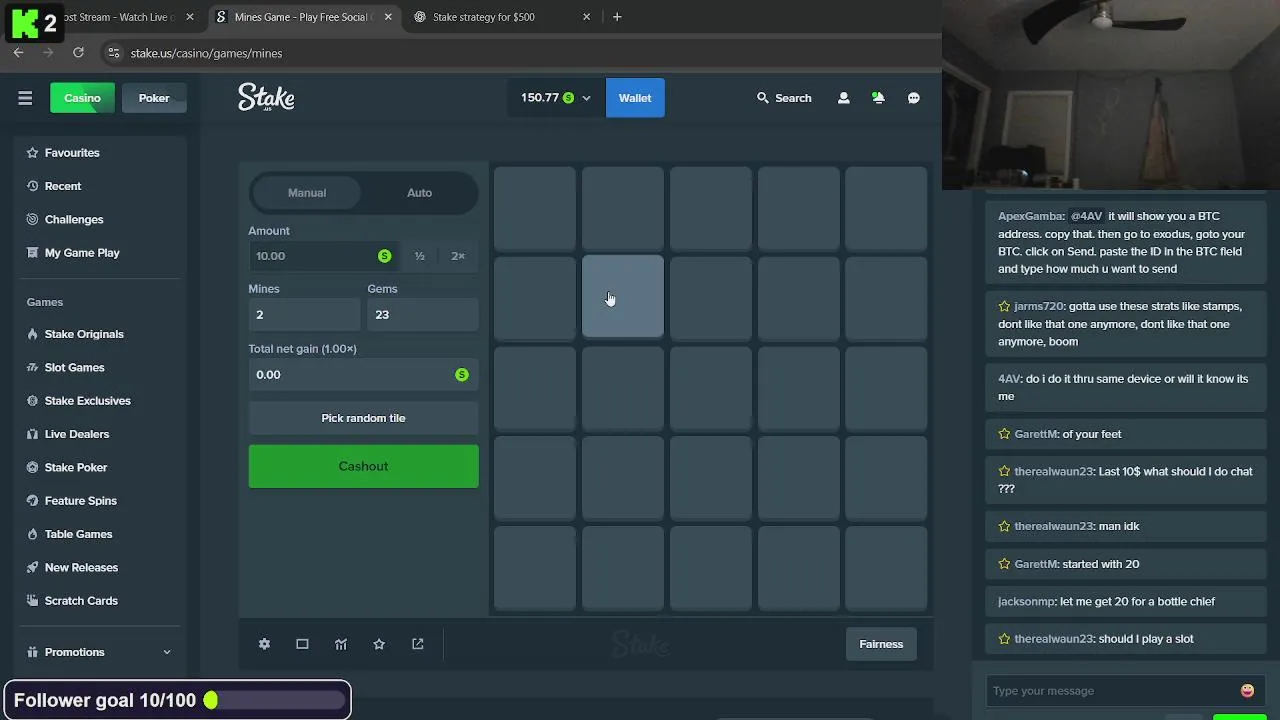Select Manual betting mode
This screenshot has height=720, width=1280.
pyautogui.click(x=307, y=193)
